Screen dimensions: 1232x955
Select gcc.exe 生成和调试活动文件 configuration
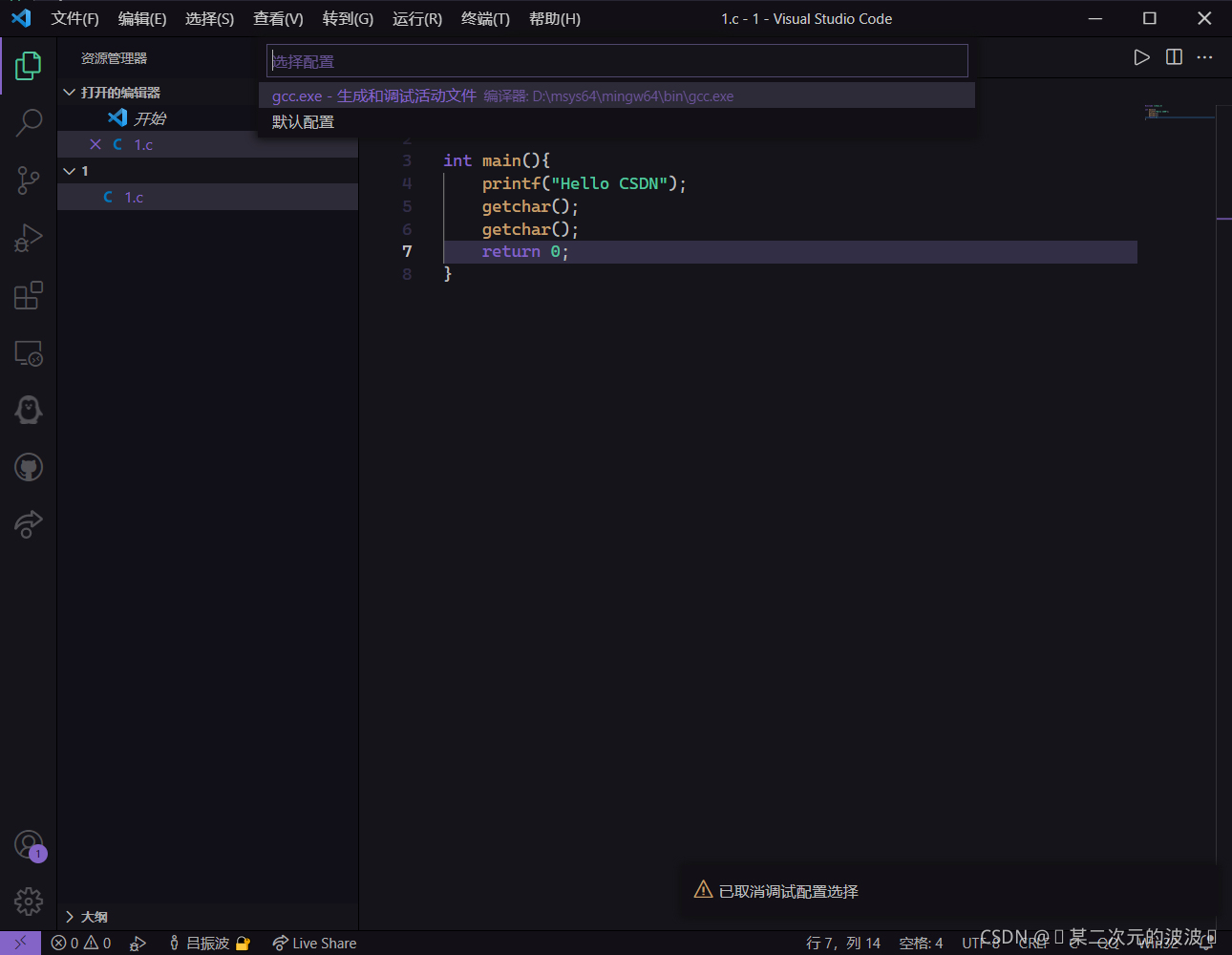click(617, 95)
